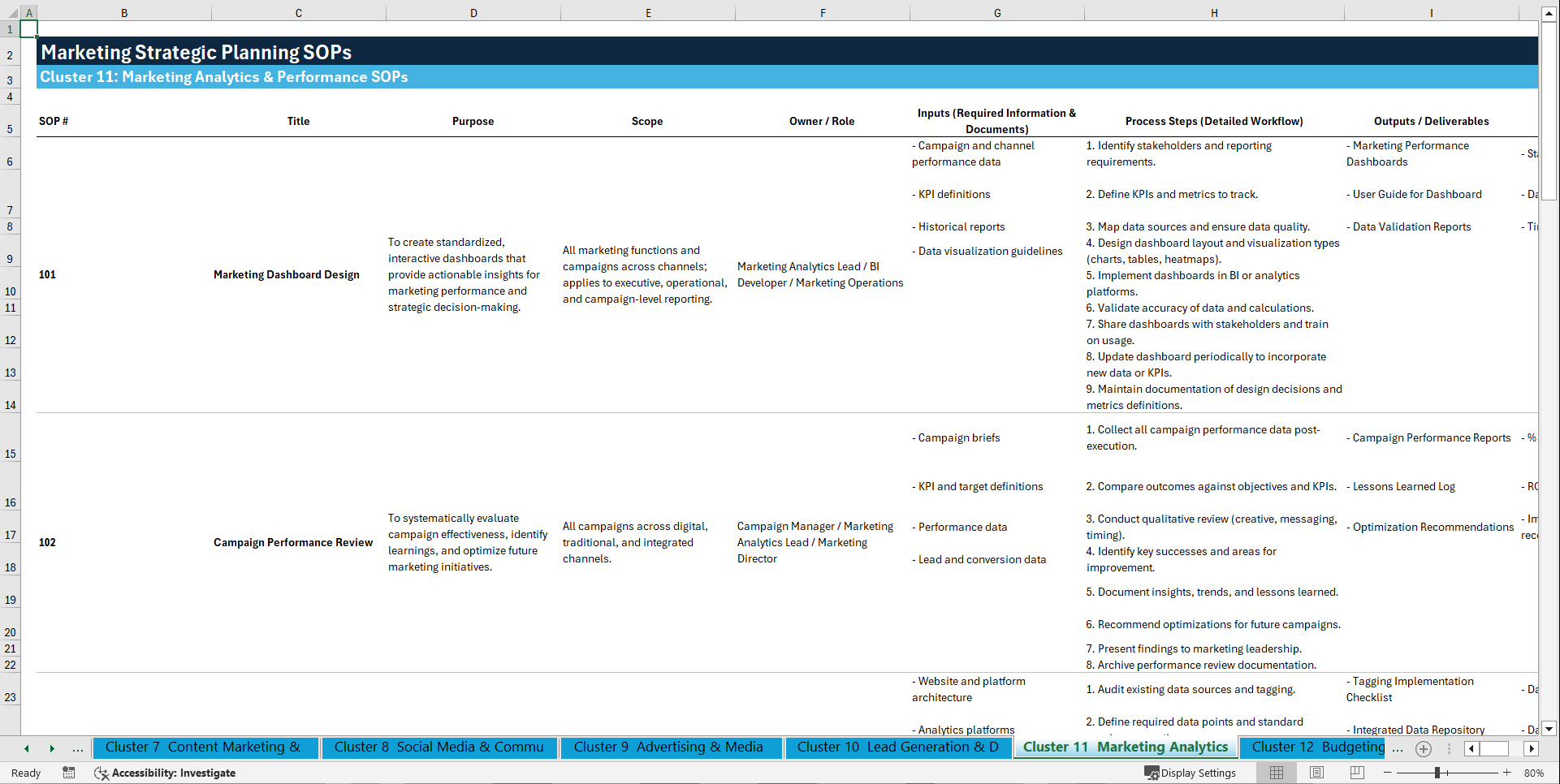1560x784 pixels.
Task: Add a new worksheet with the plus icon
Action: pos(1423,748)
